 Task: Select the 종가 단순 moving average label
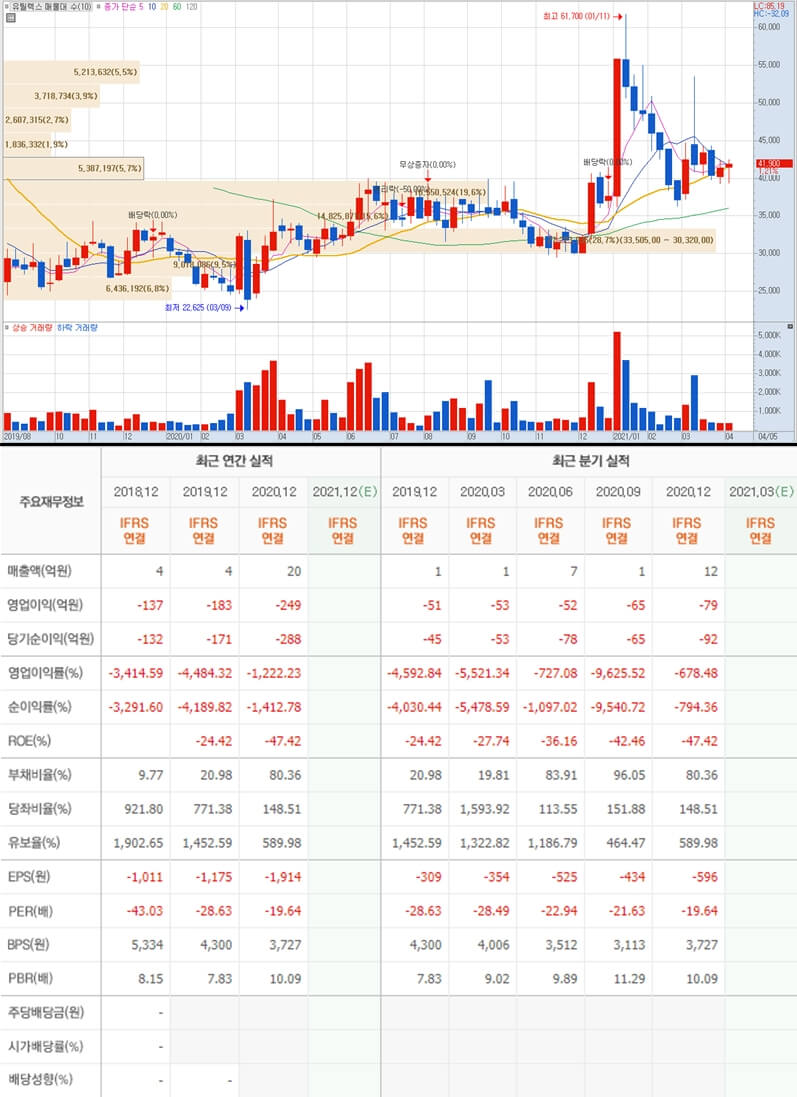(x=120, y=6)
